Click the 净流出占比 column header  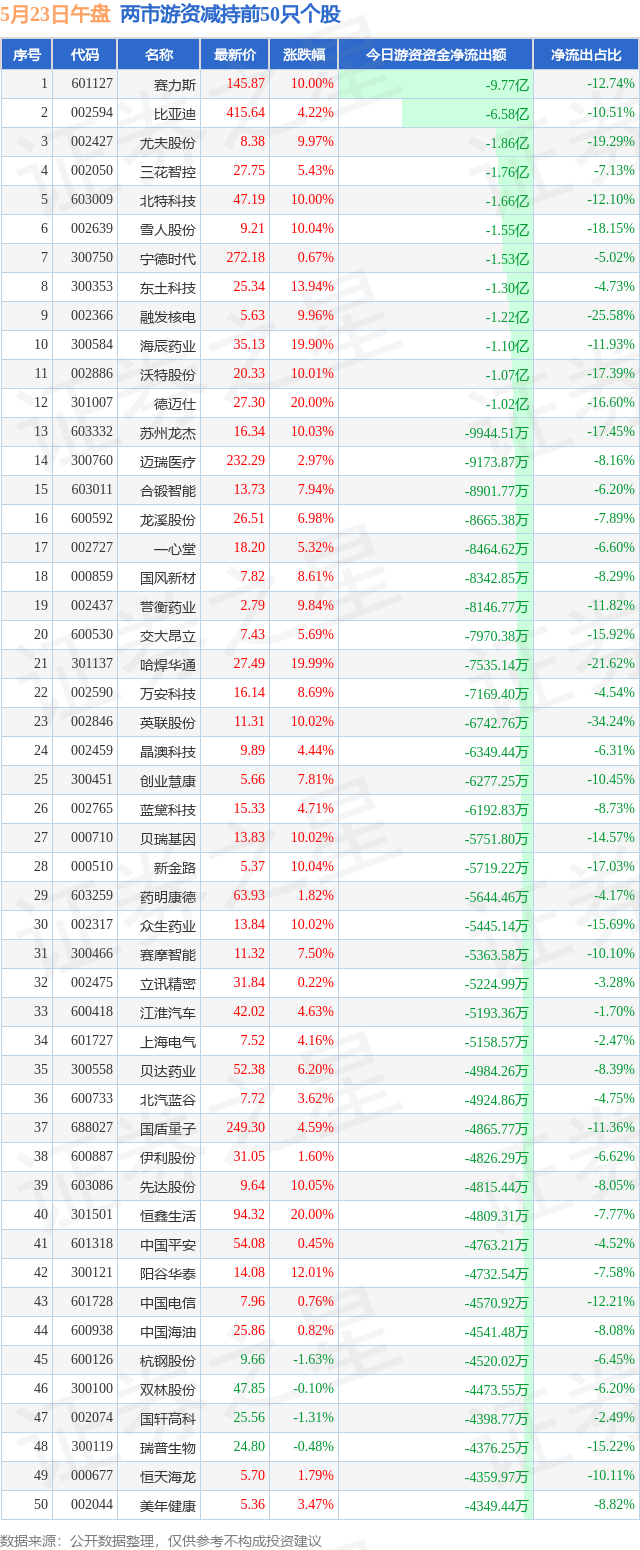point(587,55)
